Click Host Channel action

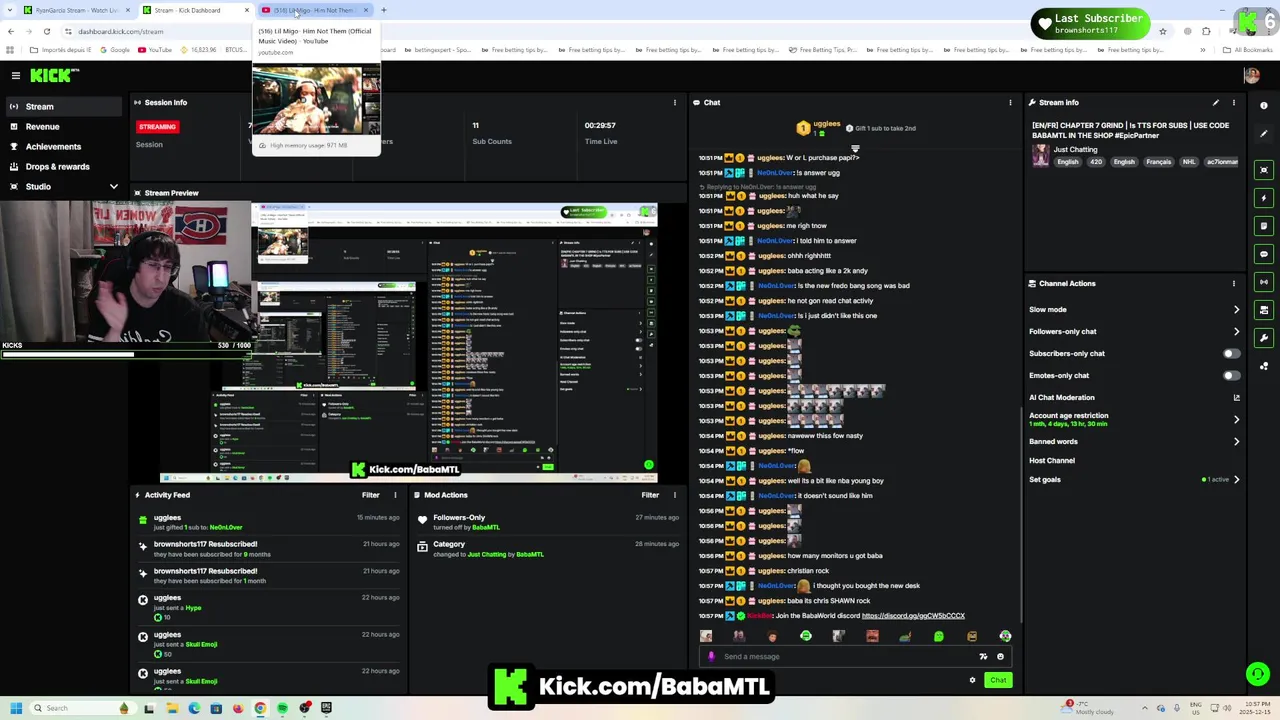click(x=1052, y=460)
